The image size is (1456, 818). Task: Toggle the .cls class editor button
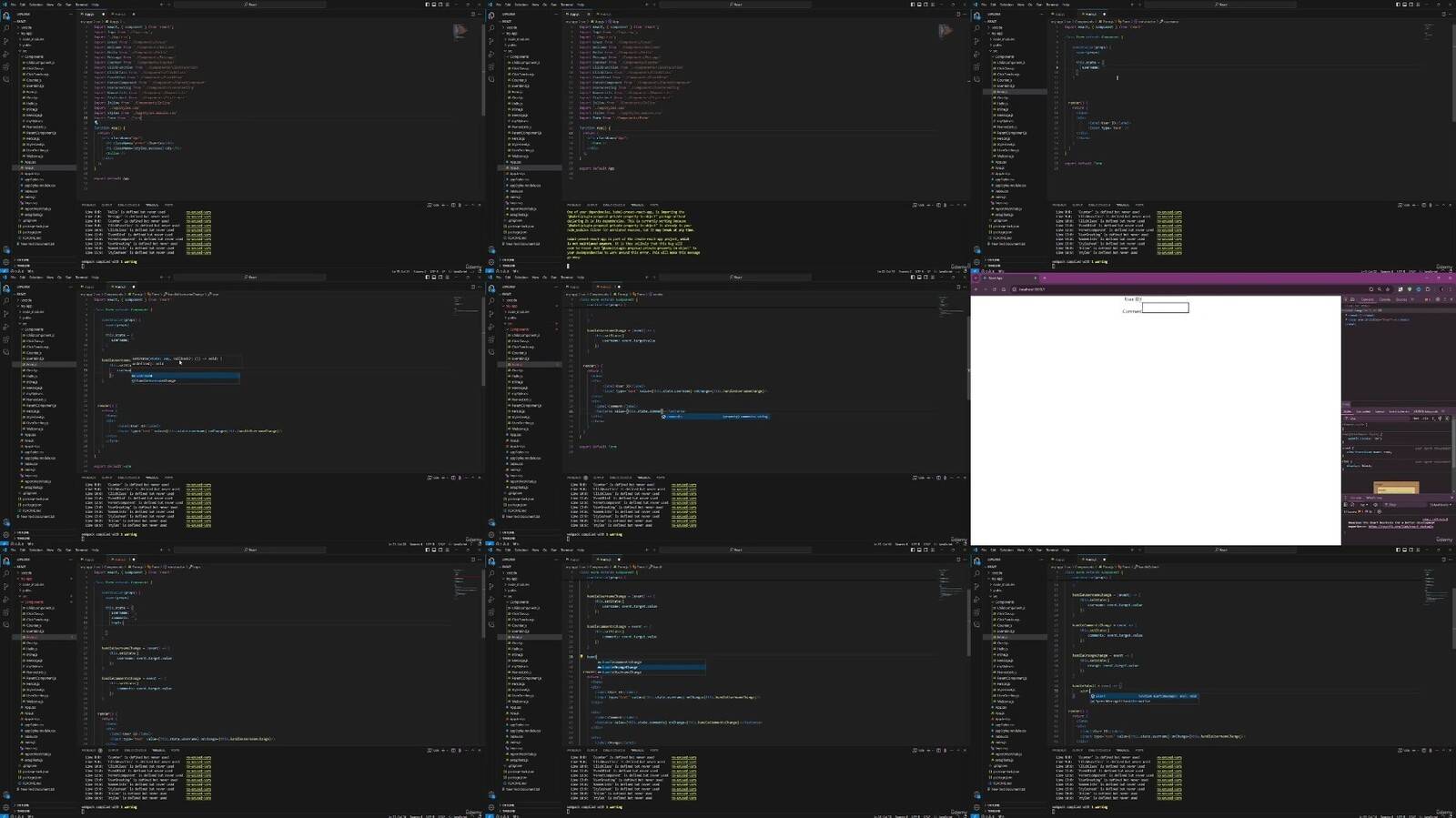click(1425, 419)
